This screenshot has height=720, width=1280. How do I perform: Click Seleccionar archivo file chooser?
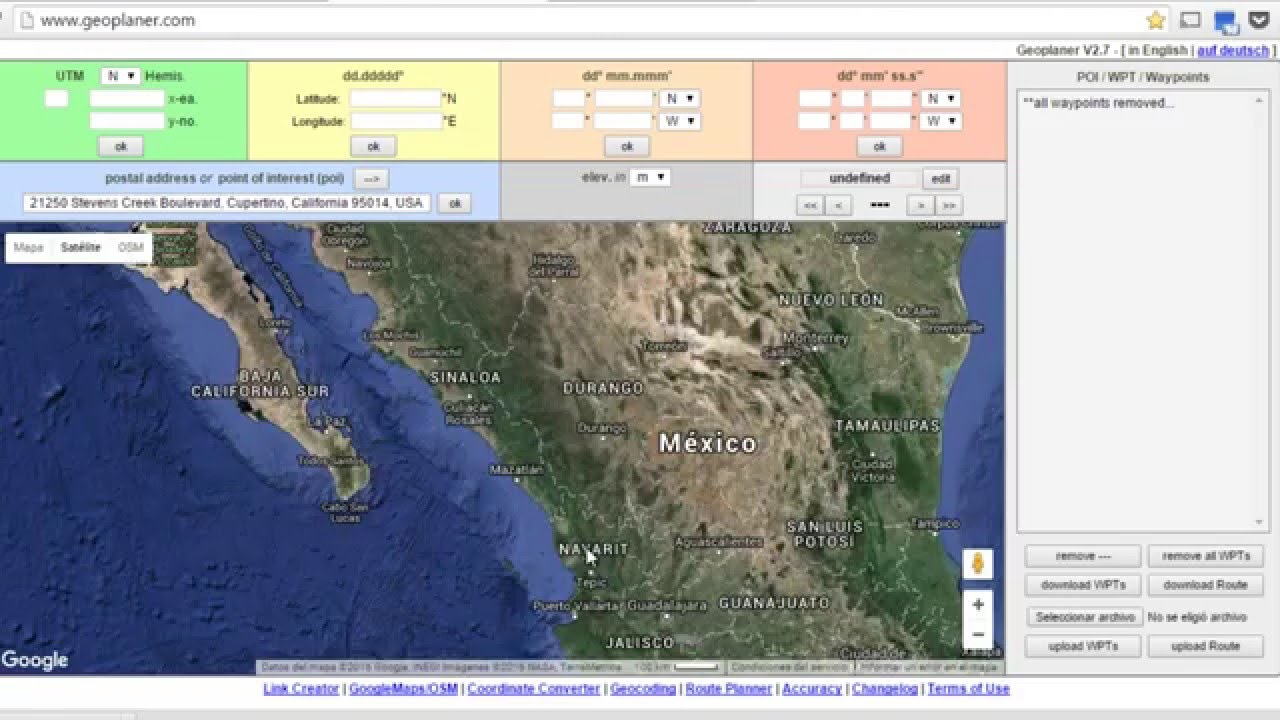1085,617
